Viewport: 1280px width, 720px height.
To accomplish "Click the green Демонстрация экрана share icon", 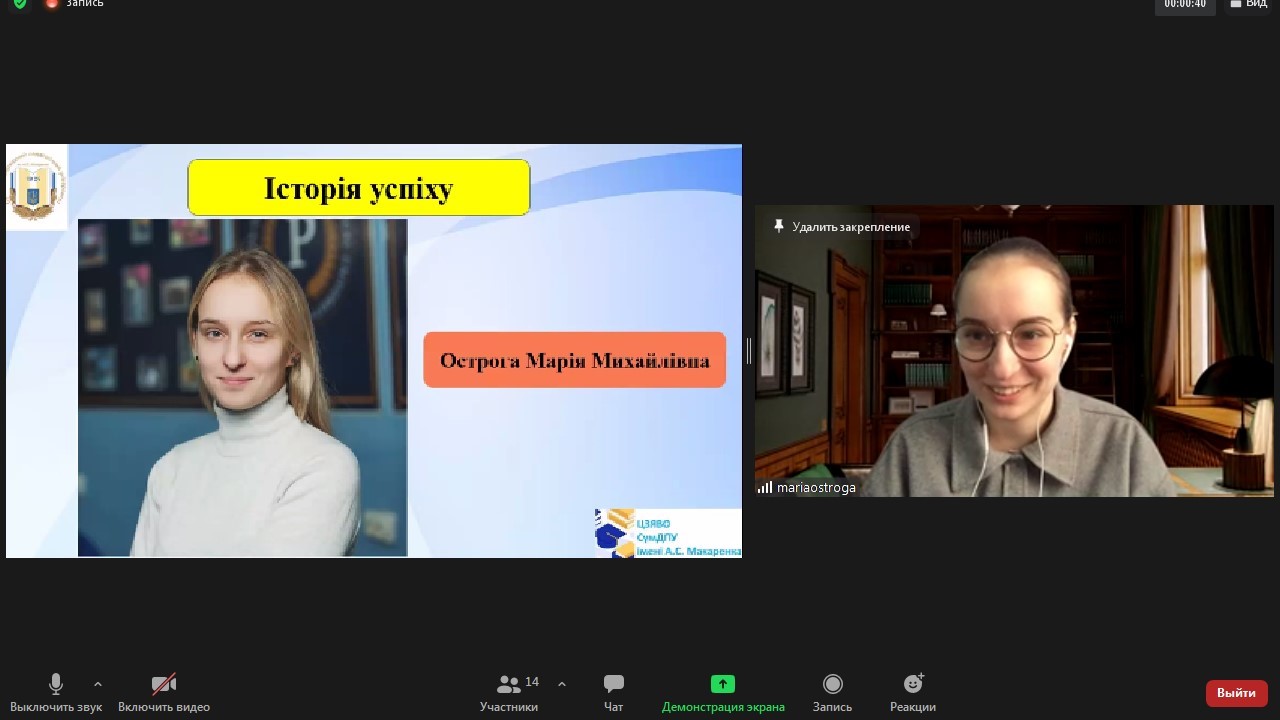I will [x=722, y=684].
